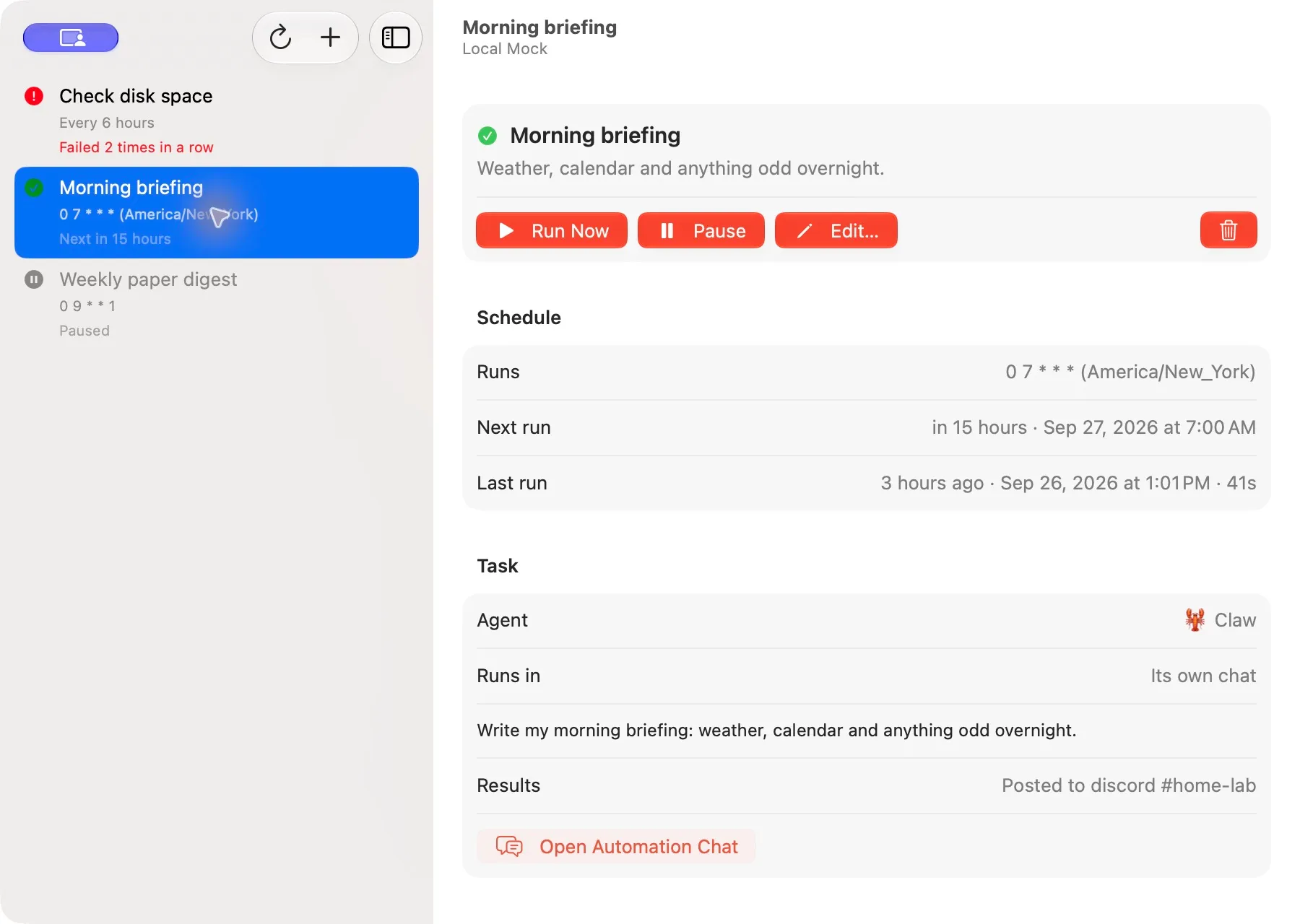Click green check icon in Morning briefing header

[487, 135]
